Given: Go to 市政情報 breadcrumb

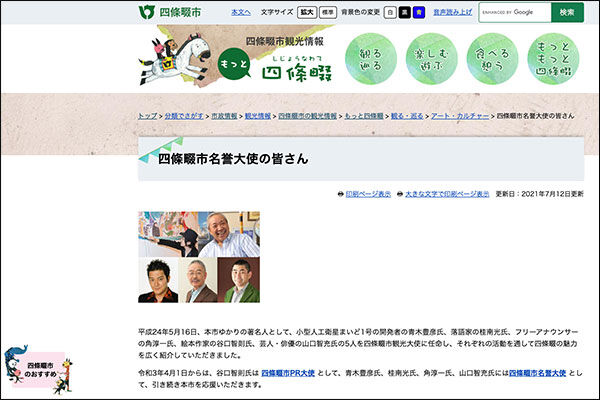Looking at the screenshot, I should pyautogui.click(x=224, y=116).
